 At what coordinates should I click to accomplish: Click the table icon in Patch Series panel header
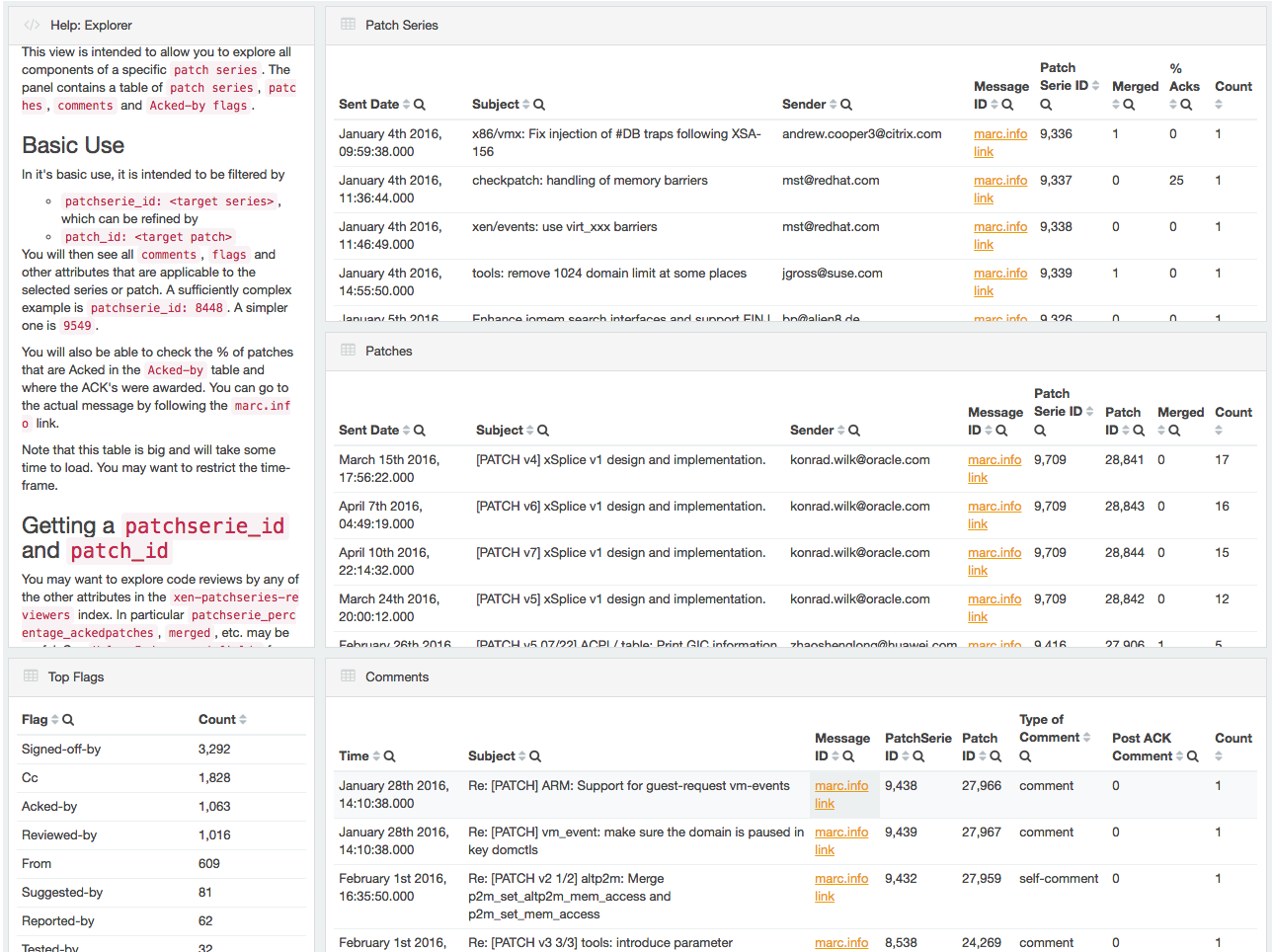click(349, 25)
